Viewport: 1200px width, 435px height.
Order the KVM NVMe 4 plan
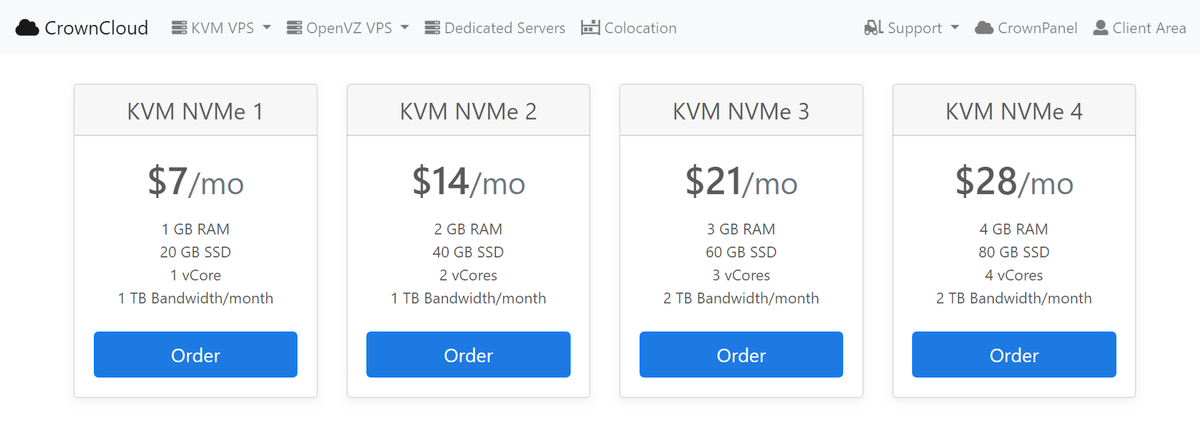1014,355
